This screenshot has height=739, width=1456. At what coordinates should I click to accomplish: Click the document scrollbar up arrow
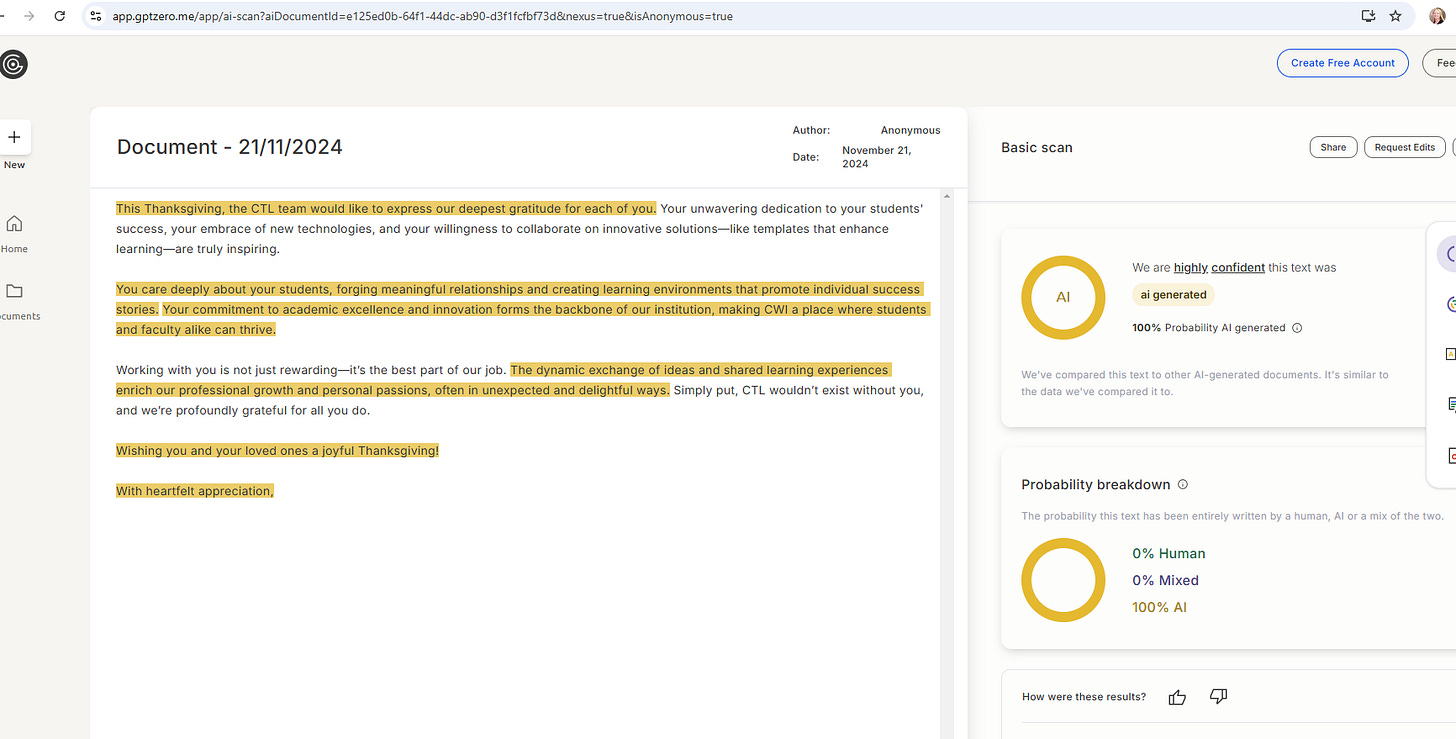(x=947, y=196)
